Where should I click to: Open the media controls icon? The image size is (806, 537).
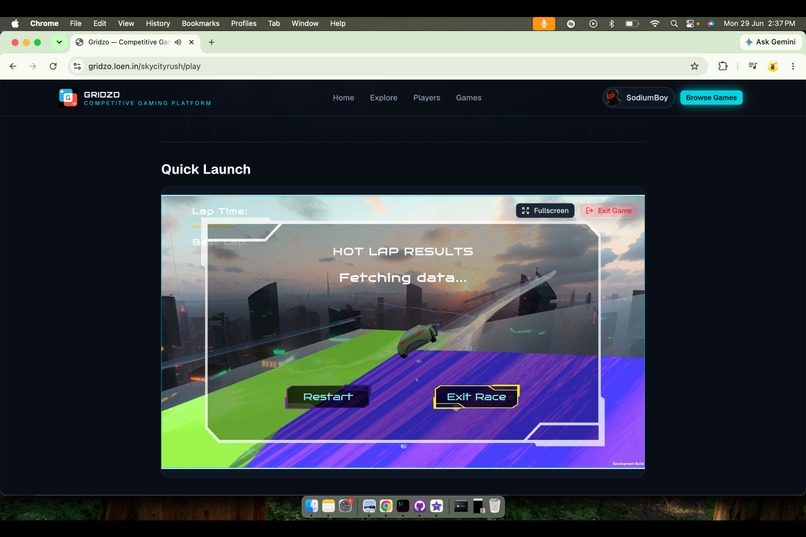pyautogui.click(x=753, y=66)
